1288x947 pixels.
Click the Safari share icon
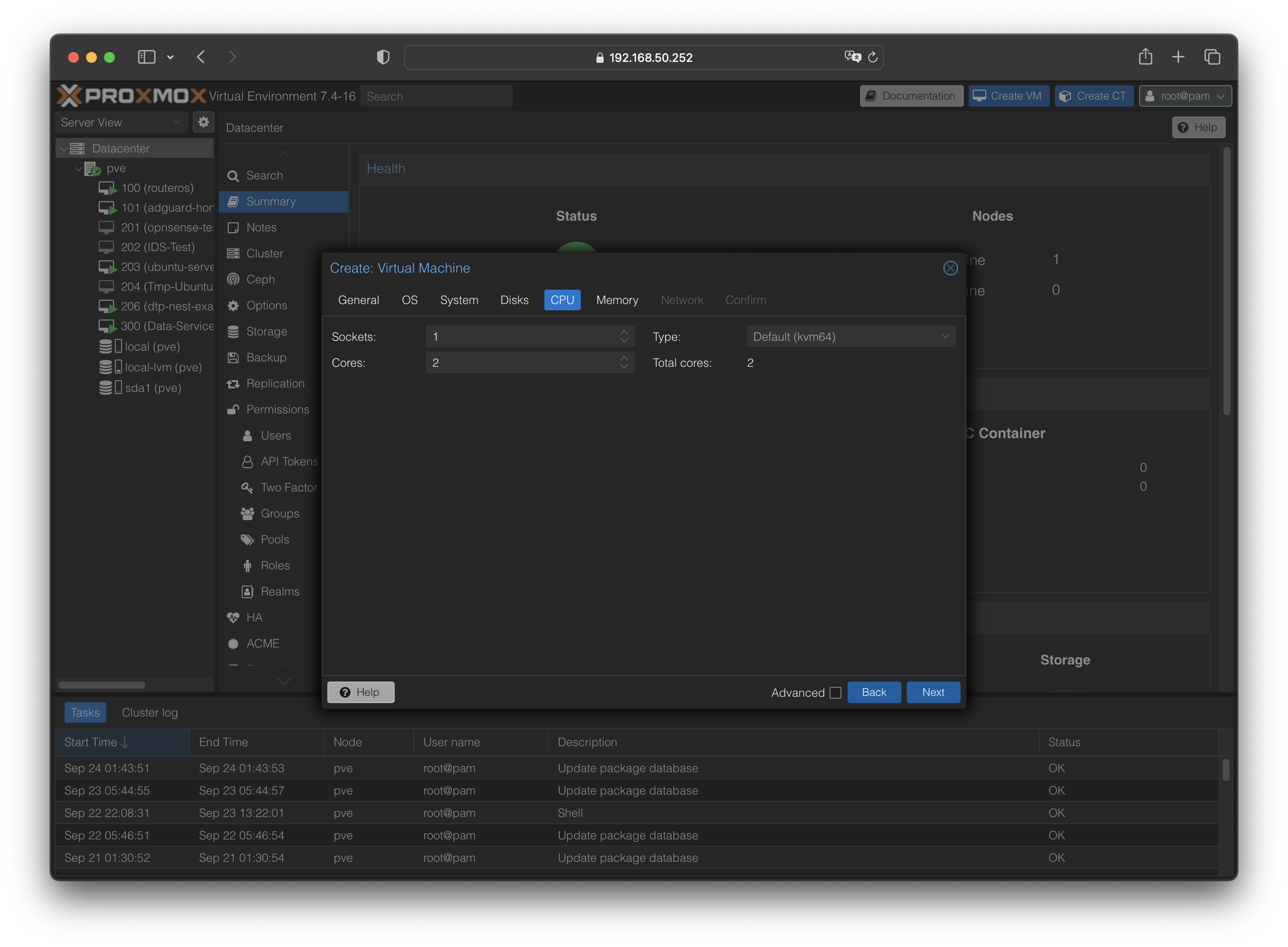point(1145,57)
